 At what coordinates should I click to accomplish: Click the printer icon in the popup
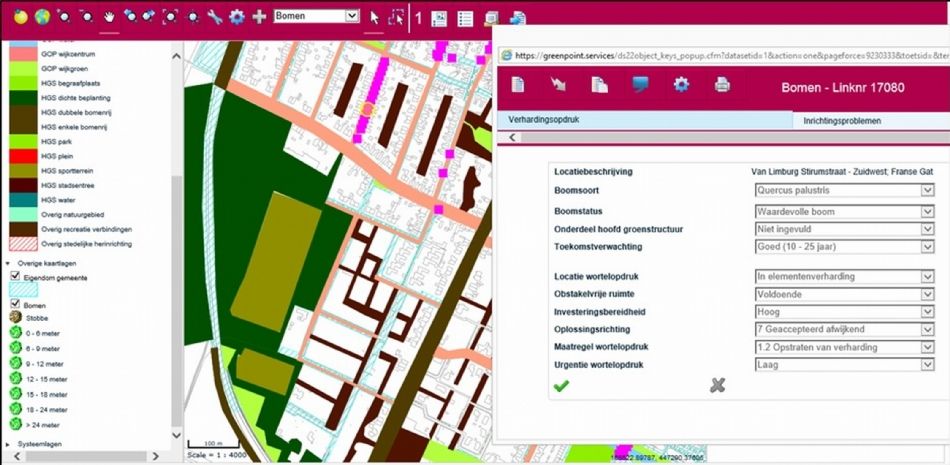tap(722, 85)
